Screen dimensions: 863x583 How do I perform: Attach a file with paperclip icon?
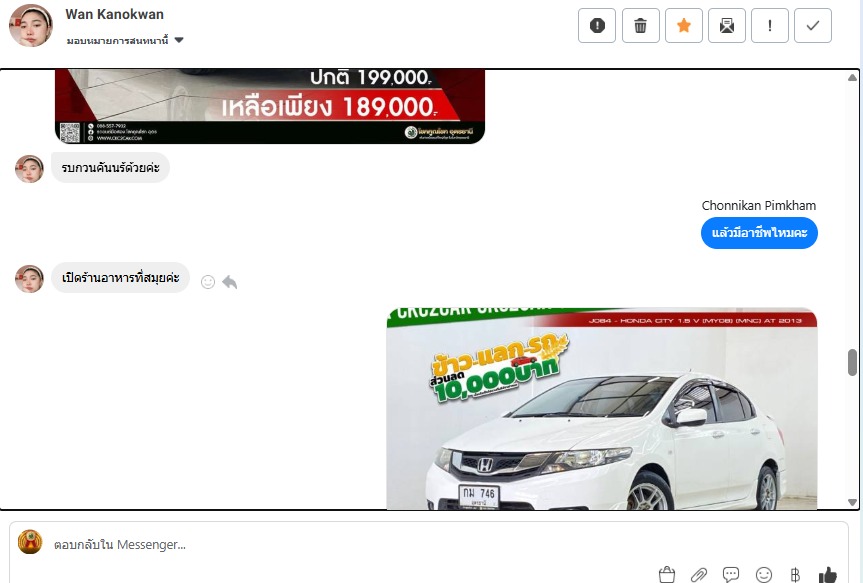[x=698, y=575]
